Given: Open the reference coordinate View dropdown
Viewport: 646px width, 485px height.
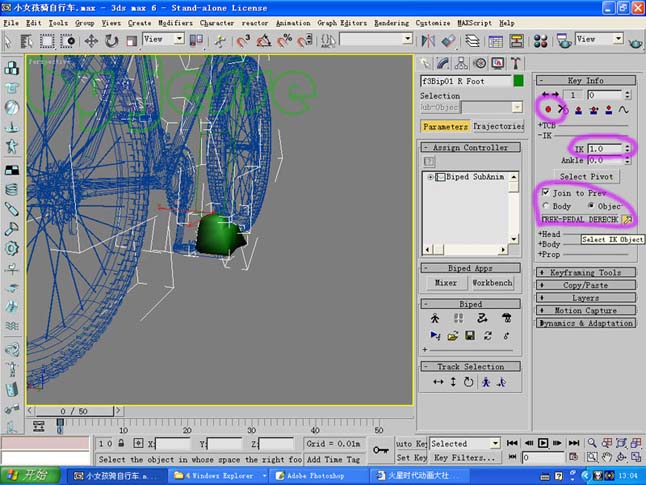Looking at the screenshot, I should [x=163, y=39].
